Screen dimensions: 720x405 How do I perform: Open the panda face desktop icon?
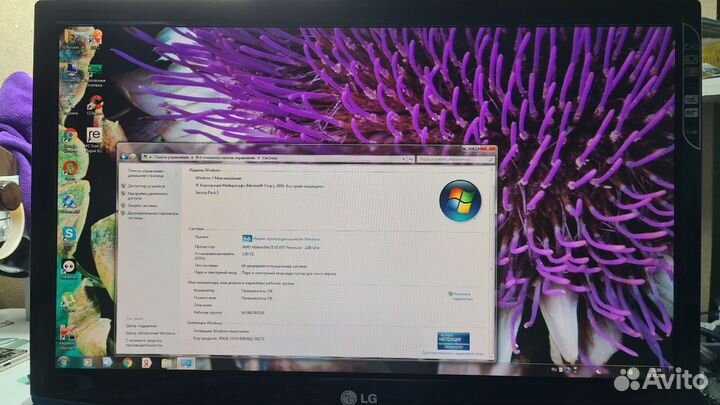pyautogui.click(x=69, y=266)
